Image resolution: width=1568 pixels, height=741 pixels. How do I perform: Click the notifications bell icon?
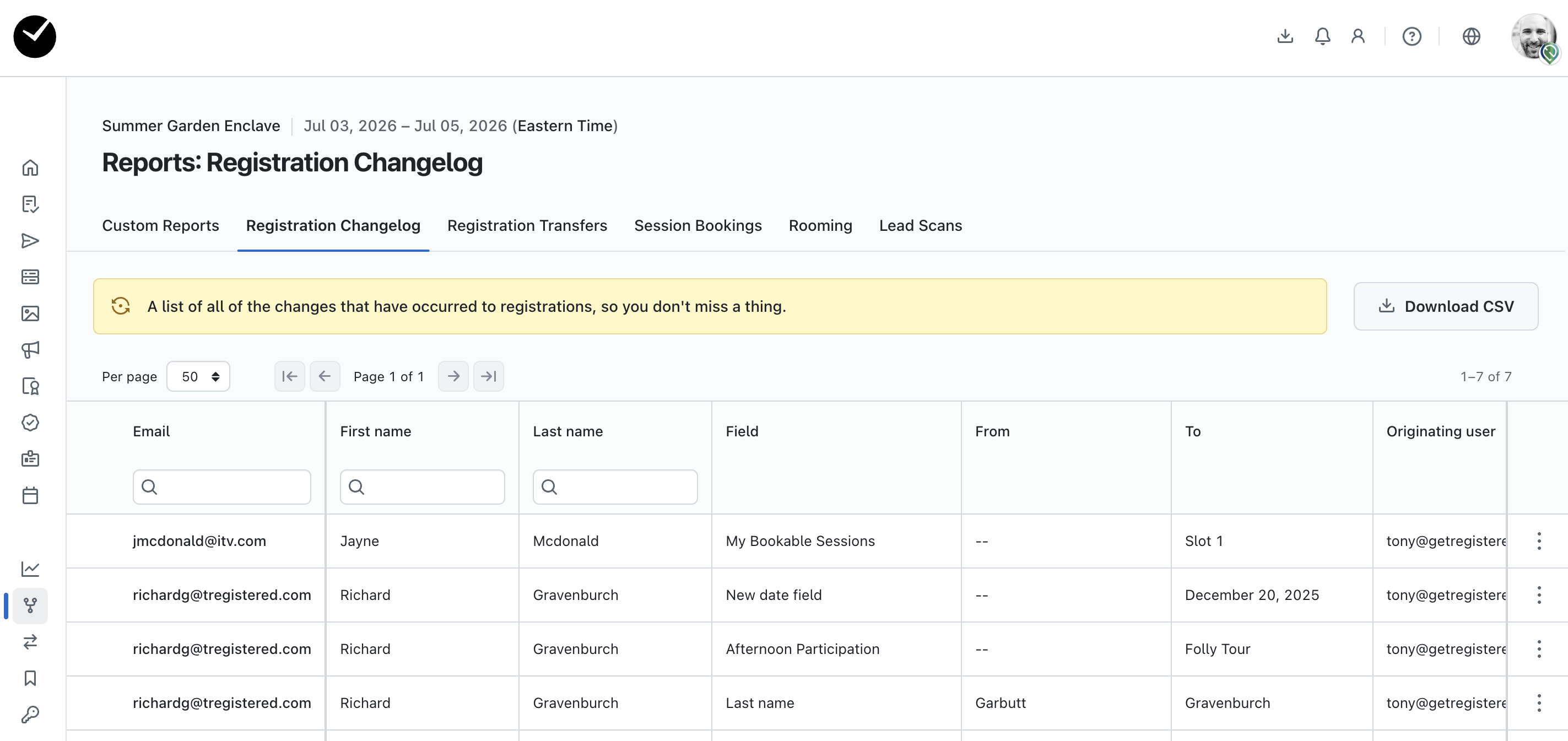[x=1322, y=36]
